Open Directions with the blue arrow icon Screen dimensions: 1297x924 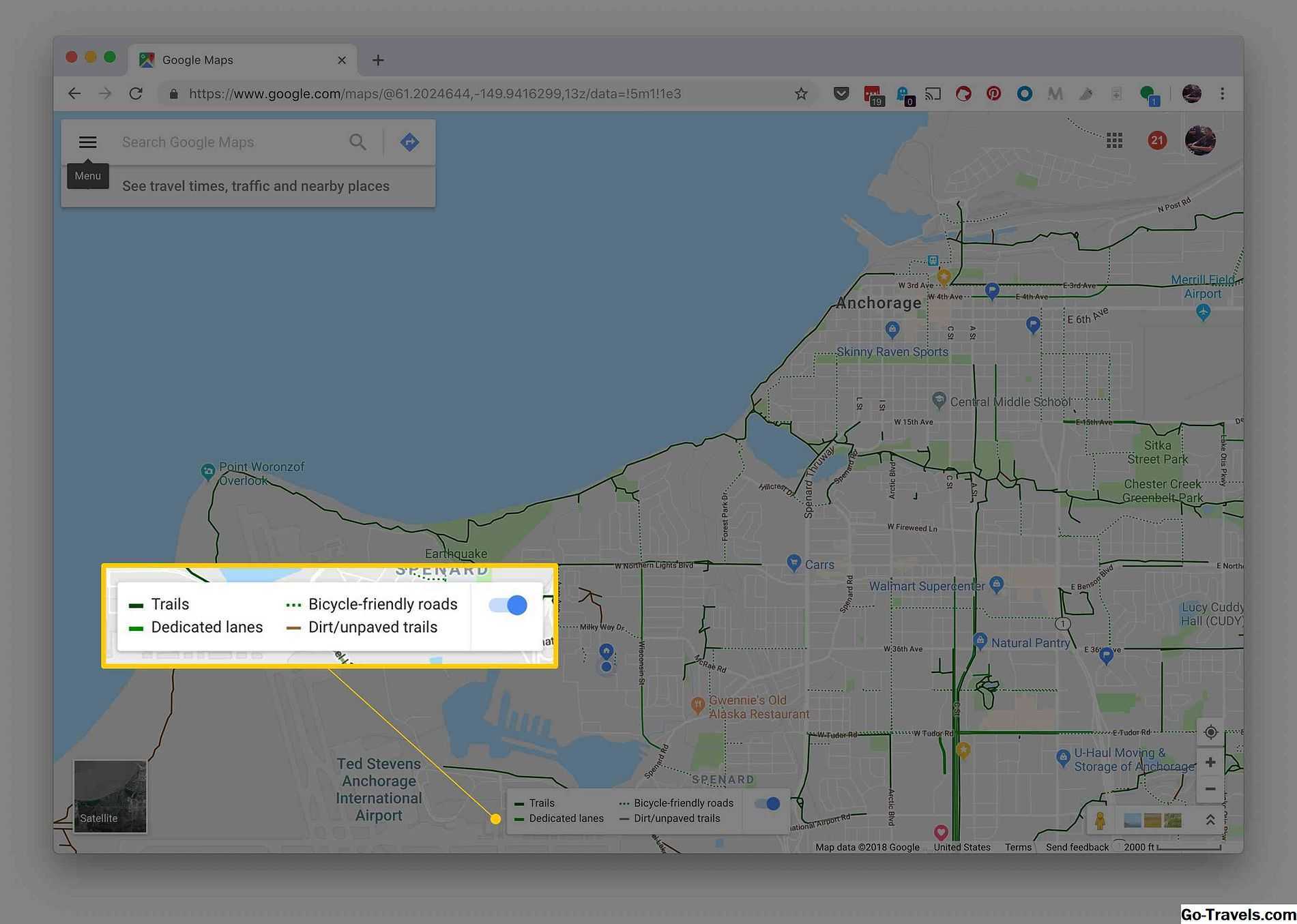pos(409,142)
